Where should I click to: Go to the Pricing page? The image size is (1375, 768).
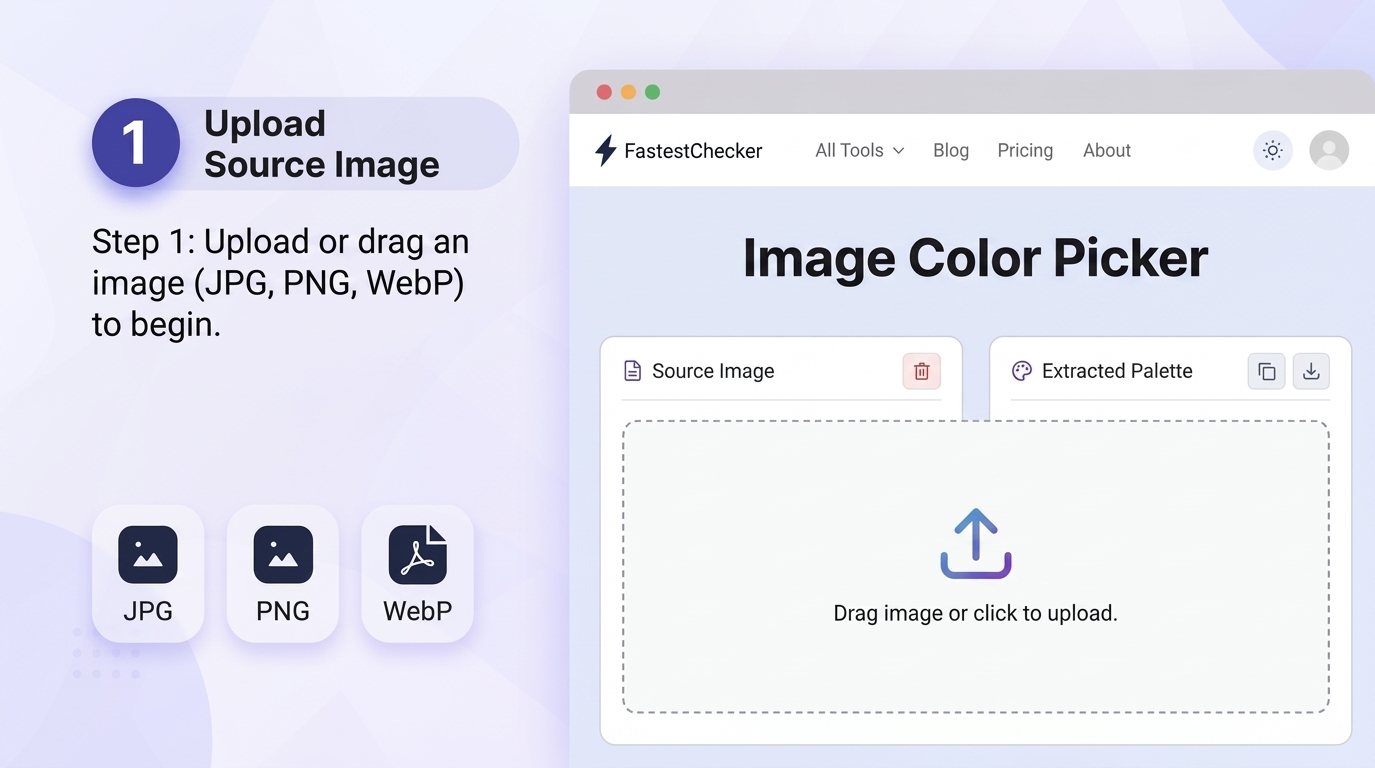[x=1025, y=151]
